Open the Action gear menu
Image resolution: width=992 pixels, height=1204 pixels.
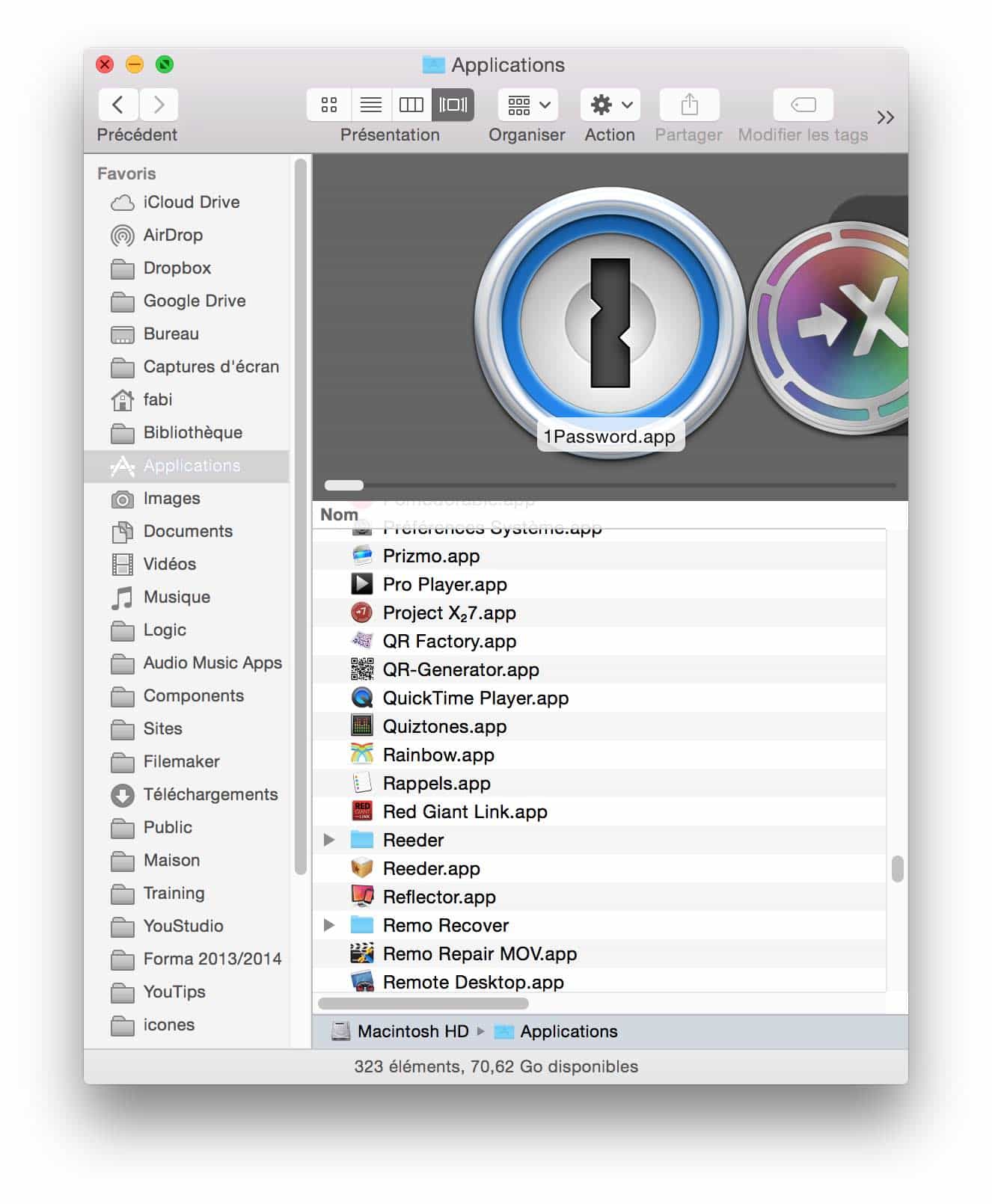coord(610,105)
